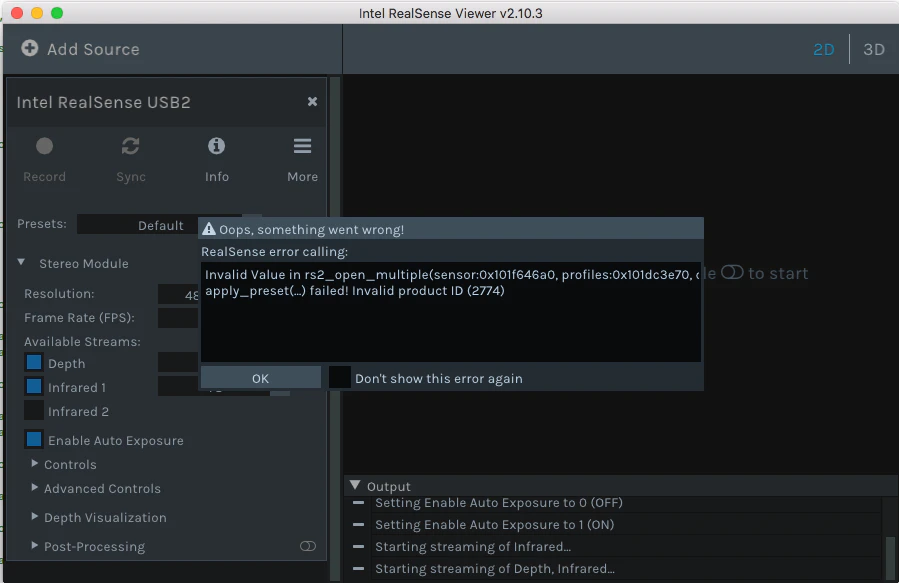The width and height of the screenshot is (899, 583).
Task: Check Don't show this error again
Action: click(x=339, y=378)
